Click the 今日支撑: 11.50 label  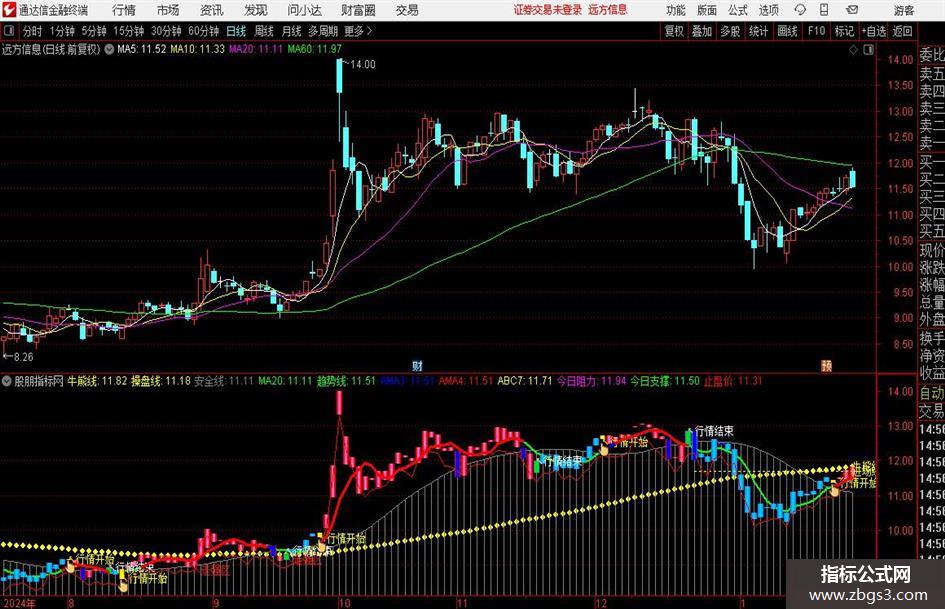(665, 381)
